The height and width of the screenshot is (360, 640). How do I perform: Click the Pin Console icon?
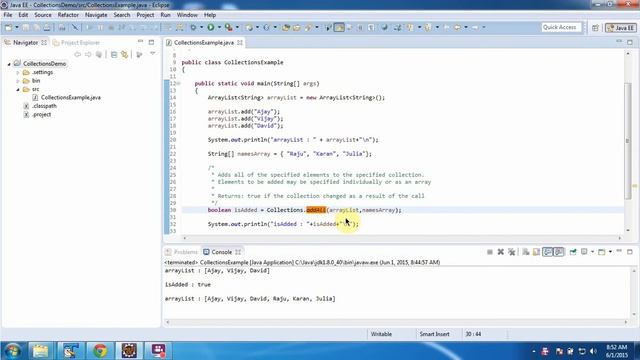[573, 252]
